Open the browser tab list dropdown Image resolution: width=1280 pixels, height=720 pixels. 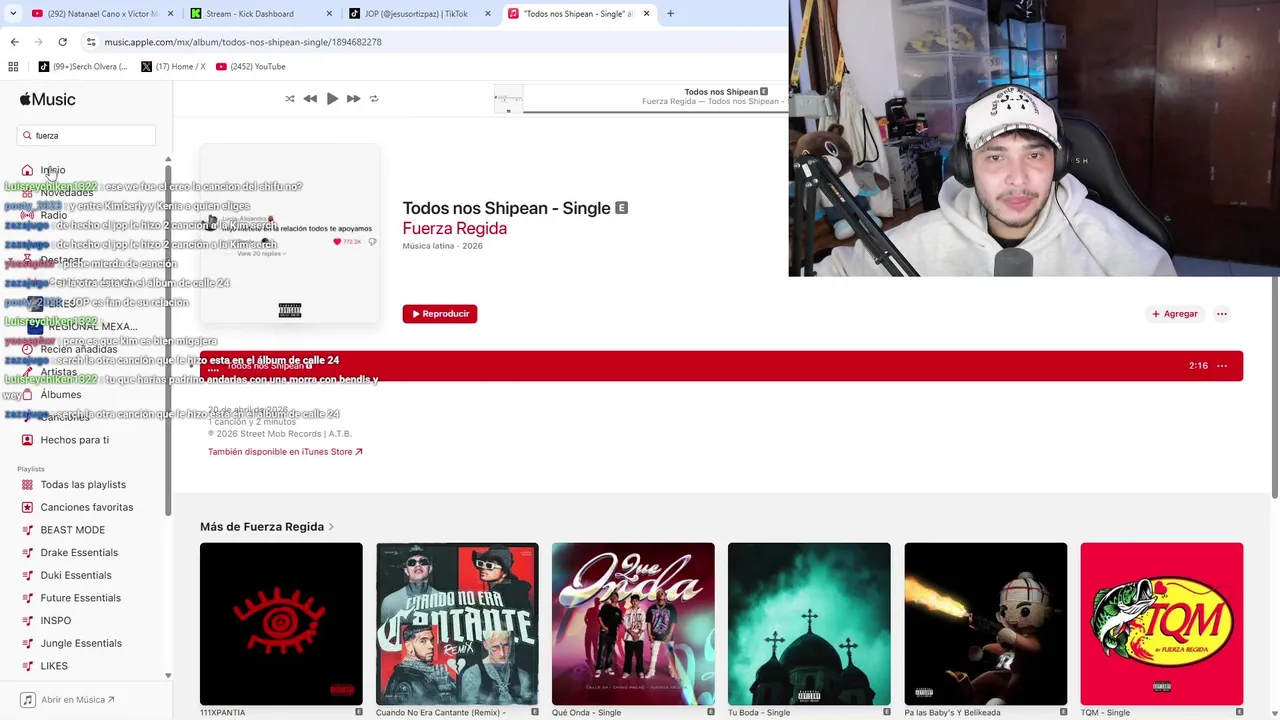(13, 14)
